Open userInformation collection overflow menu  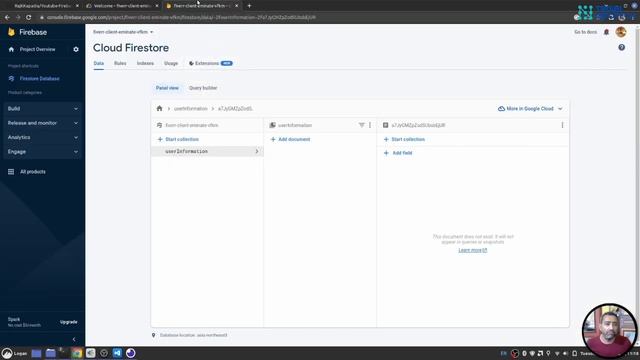pyautogui.click(x=370, y=125)
